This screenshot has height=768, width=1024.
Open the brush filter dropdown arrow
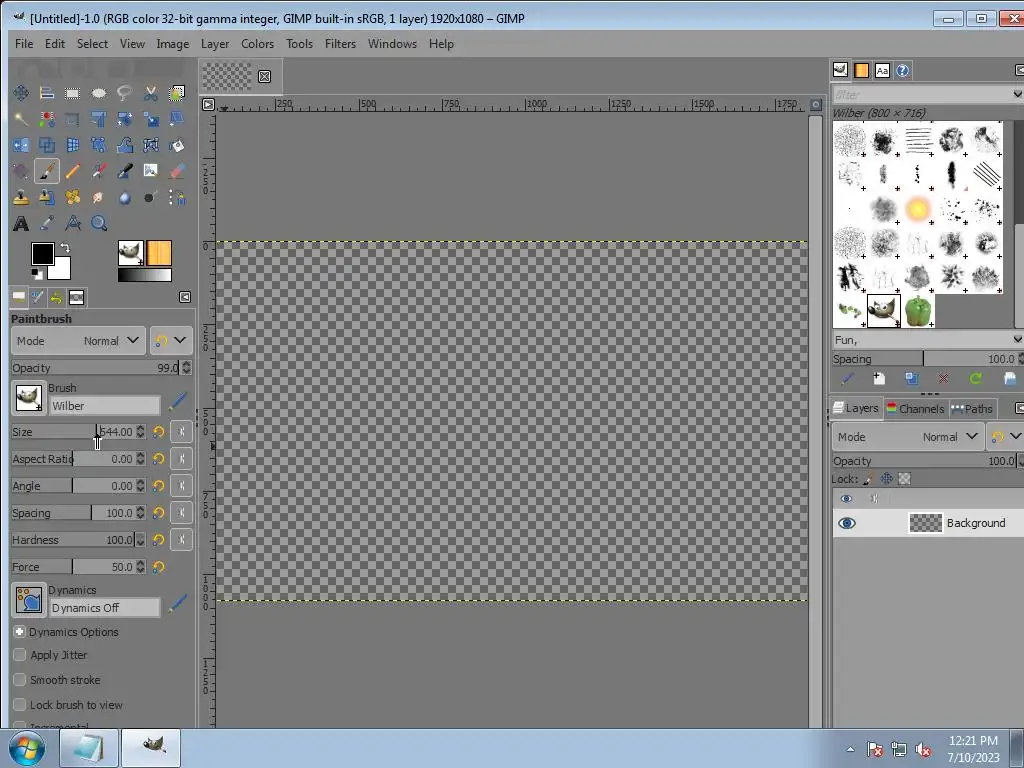point(1017,95)
